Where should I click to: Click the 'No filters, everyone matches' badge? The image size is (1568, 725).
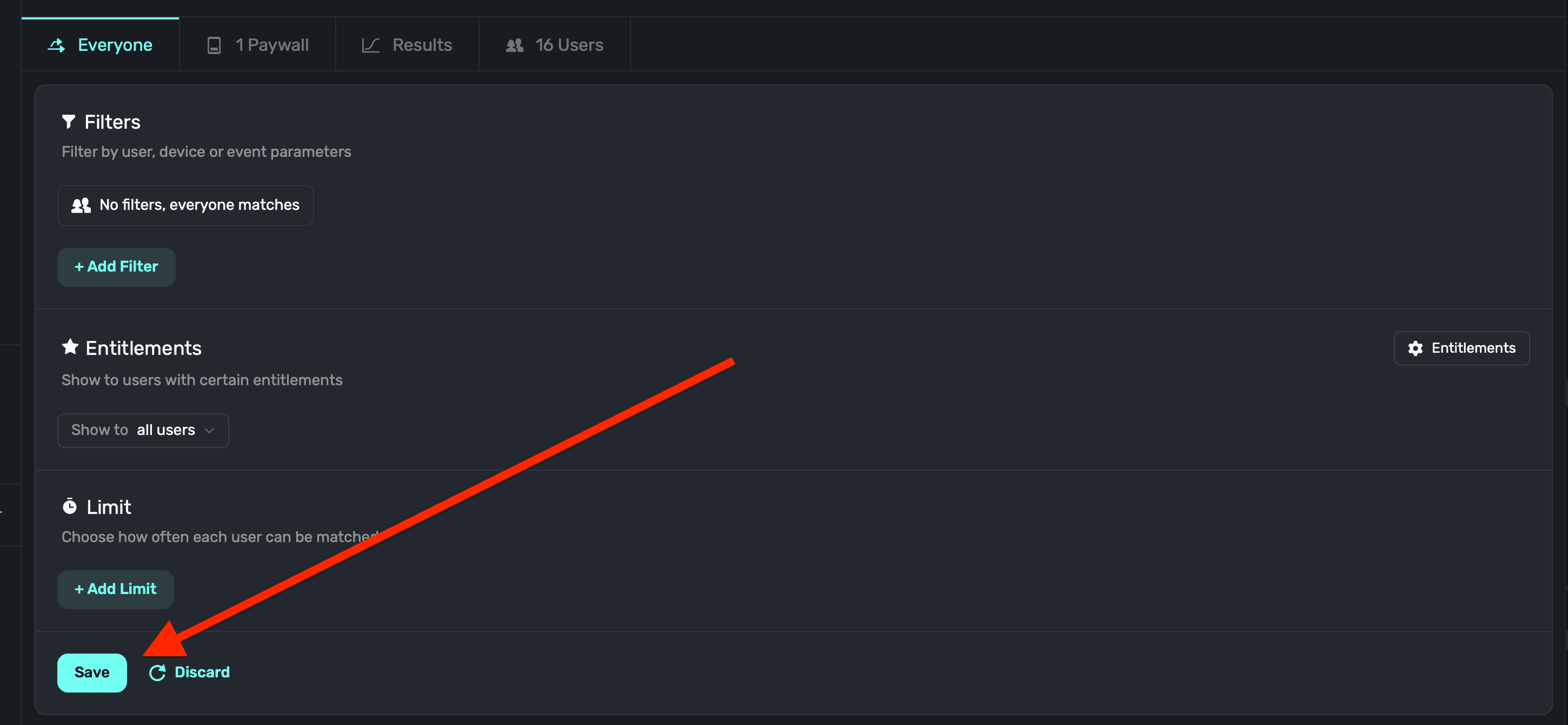[185, 205]
